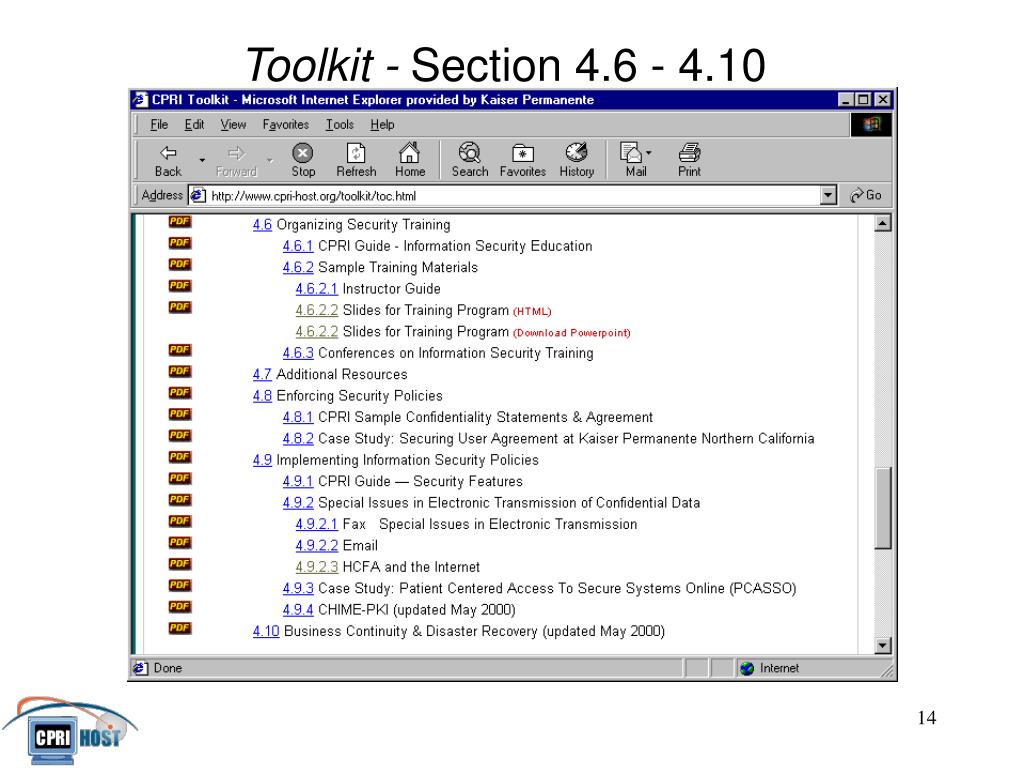
Task: Click the (HTML) slides label
Action: [x=532, y=312]
